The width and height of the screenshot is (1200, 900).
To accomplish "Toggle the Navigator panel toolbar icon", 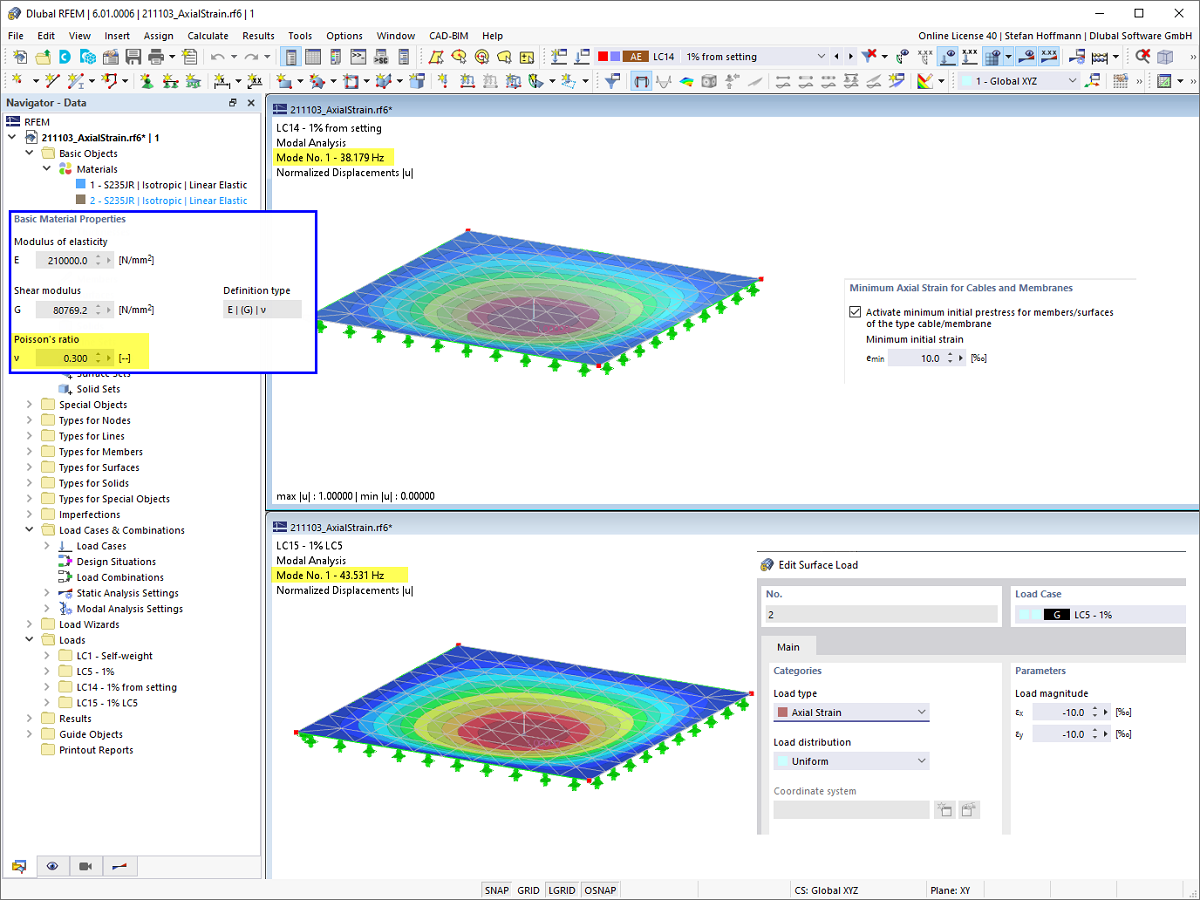I will pyautogui.click(x=291, y=56).
